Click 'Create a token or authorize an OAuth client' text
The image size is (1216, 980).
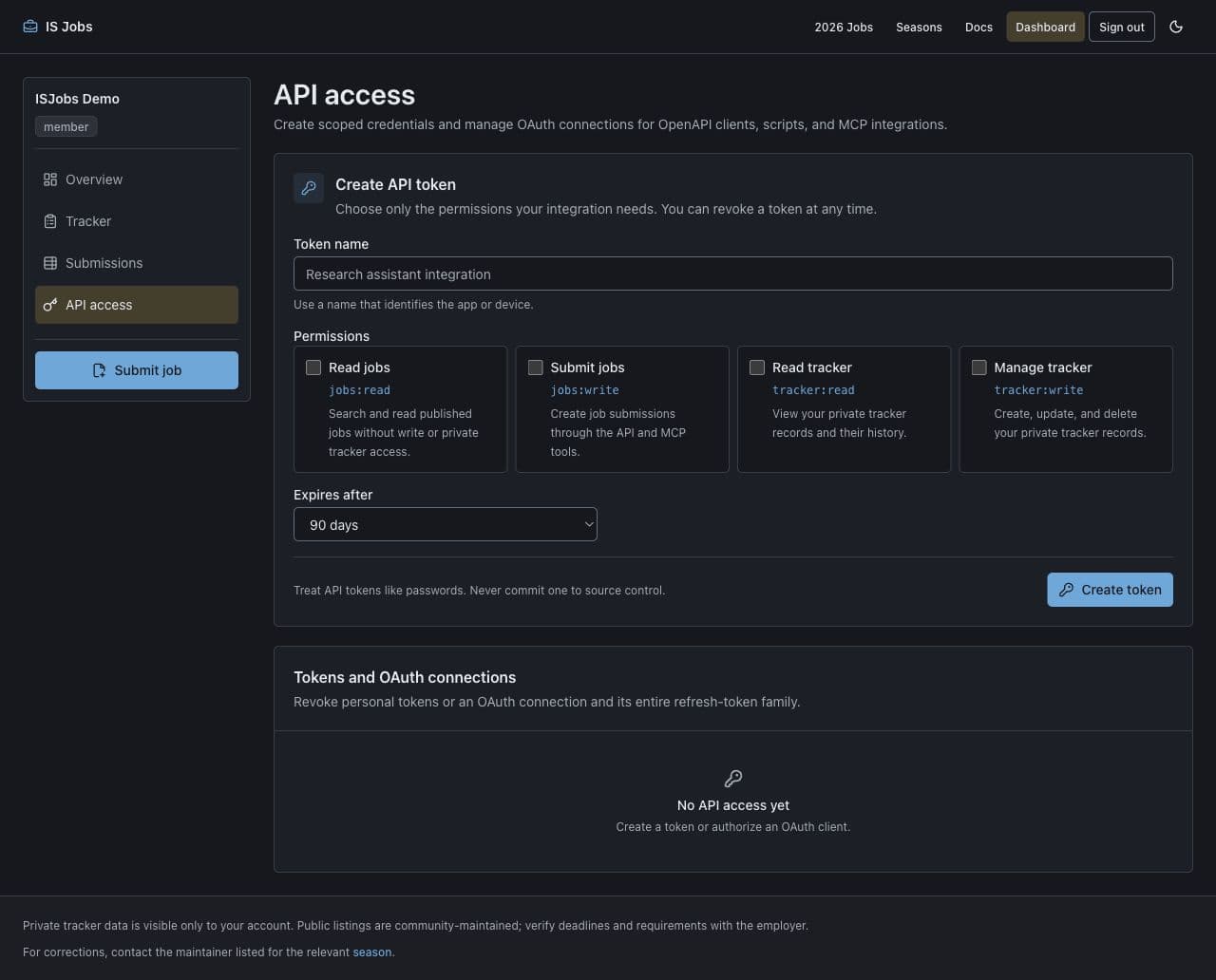click(733, 827)
